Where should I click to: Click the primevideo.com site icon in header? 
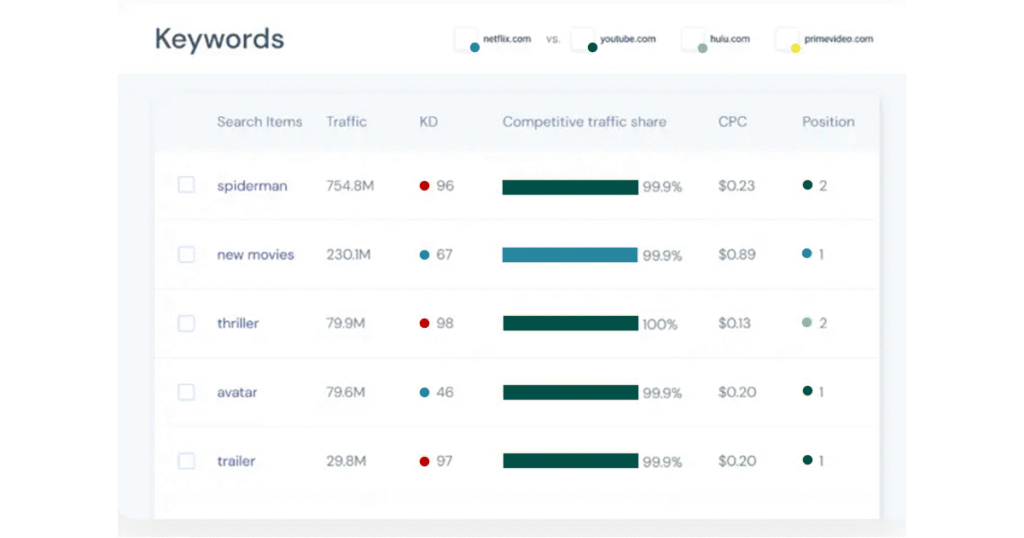point(788,40)
